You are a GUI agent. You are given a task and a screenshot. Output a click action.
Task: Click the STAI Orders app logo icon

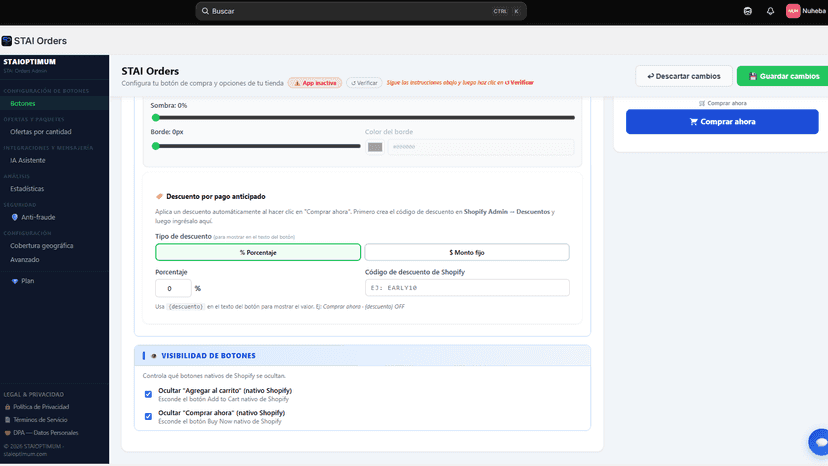pyautogui.click(x=7, y=41)
